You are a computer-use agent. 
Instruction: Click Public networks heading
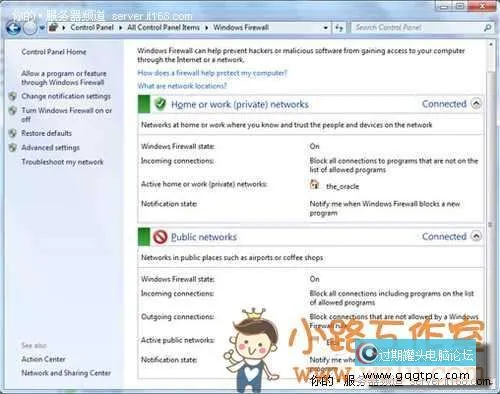point(204,237)
